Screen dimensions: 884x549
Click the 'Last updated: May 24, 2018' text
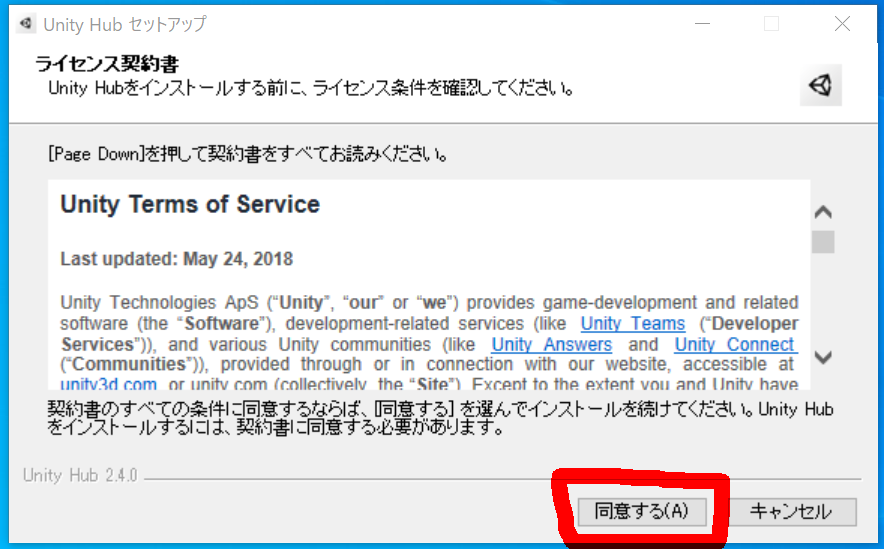click(x=177, y=259)
